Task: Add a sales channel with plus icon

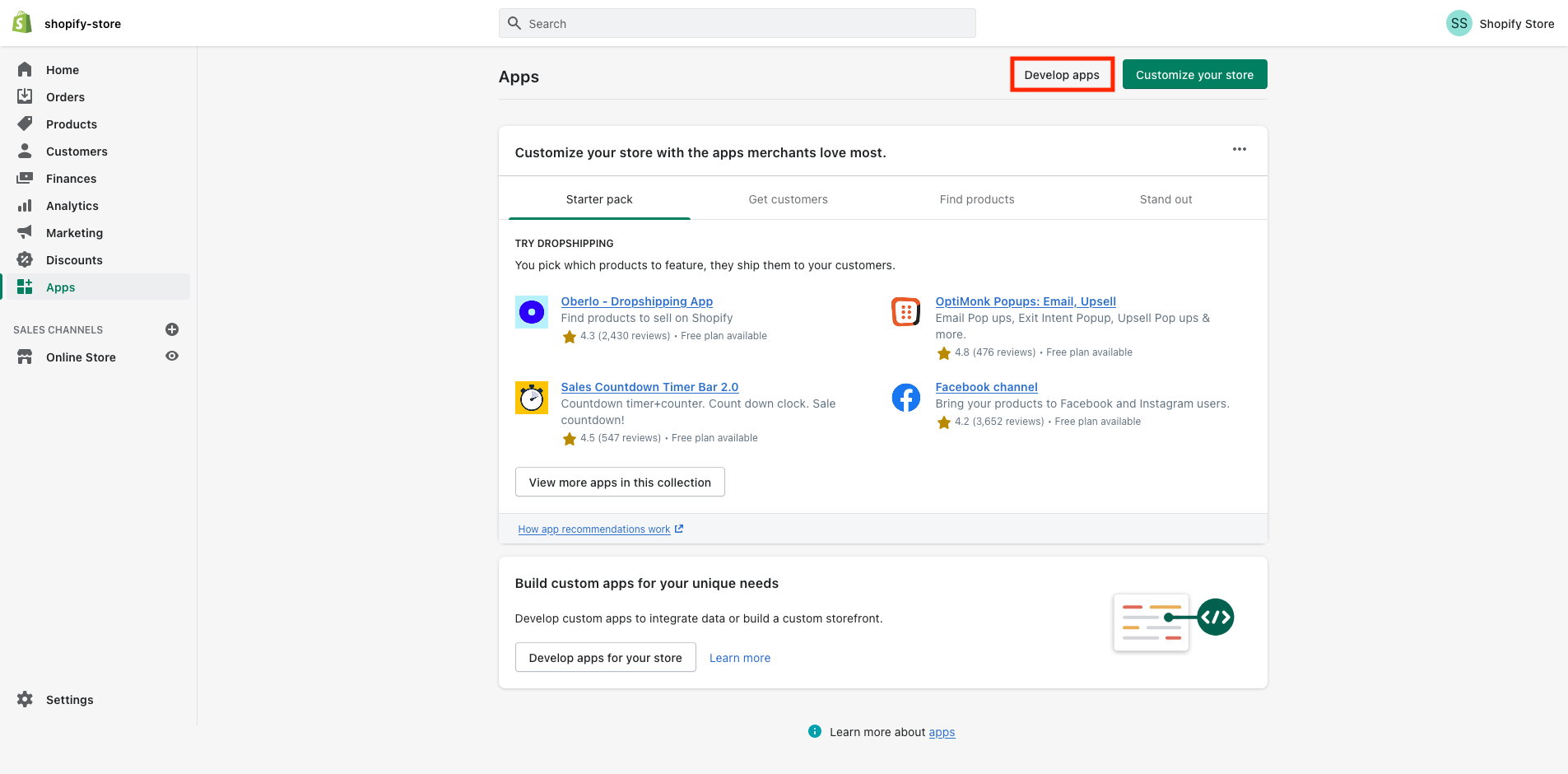Action: coord(172,329)
